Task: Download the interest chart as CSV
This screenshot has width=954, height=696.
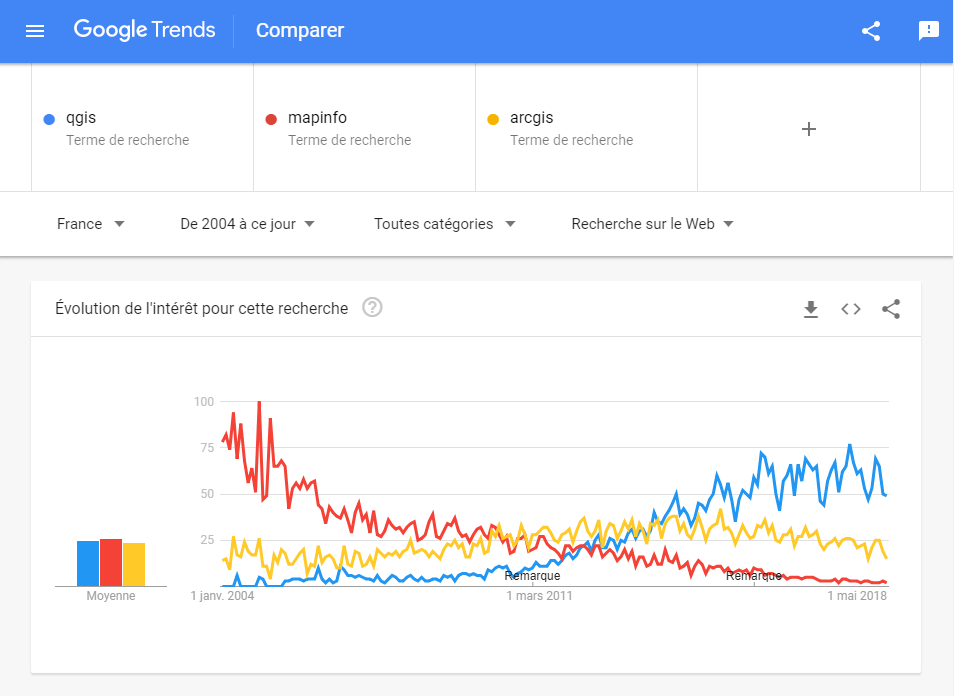Action: pos(810,309)
